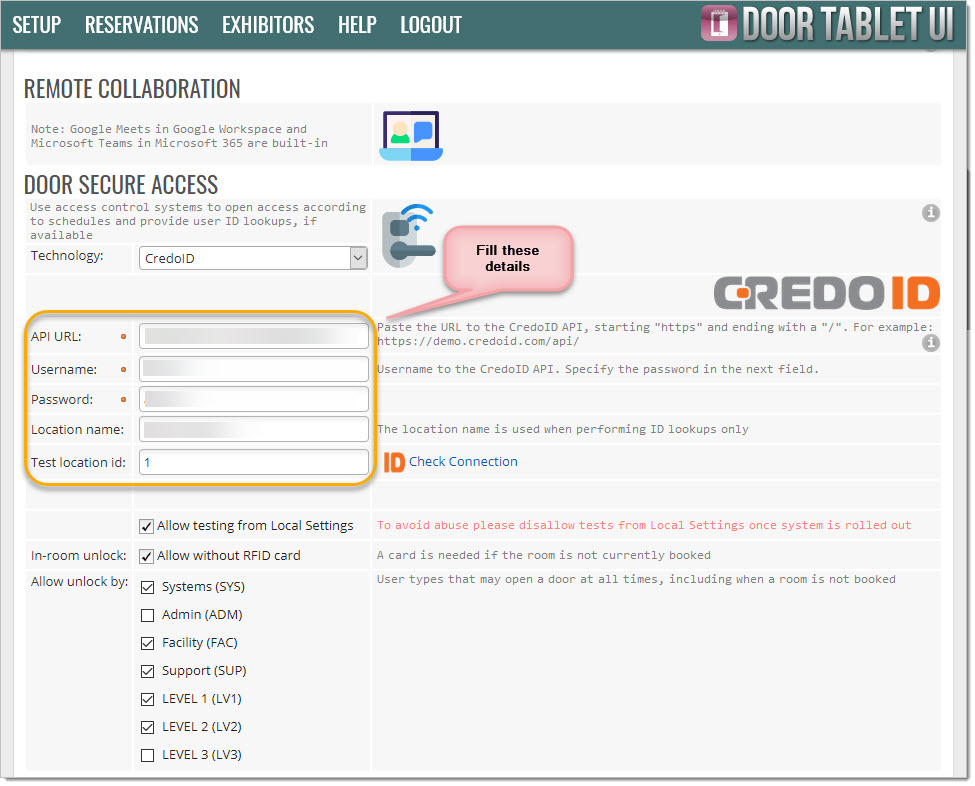Click the example URL https://demo.credoid.com/api/

478,341
